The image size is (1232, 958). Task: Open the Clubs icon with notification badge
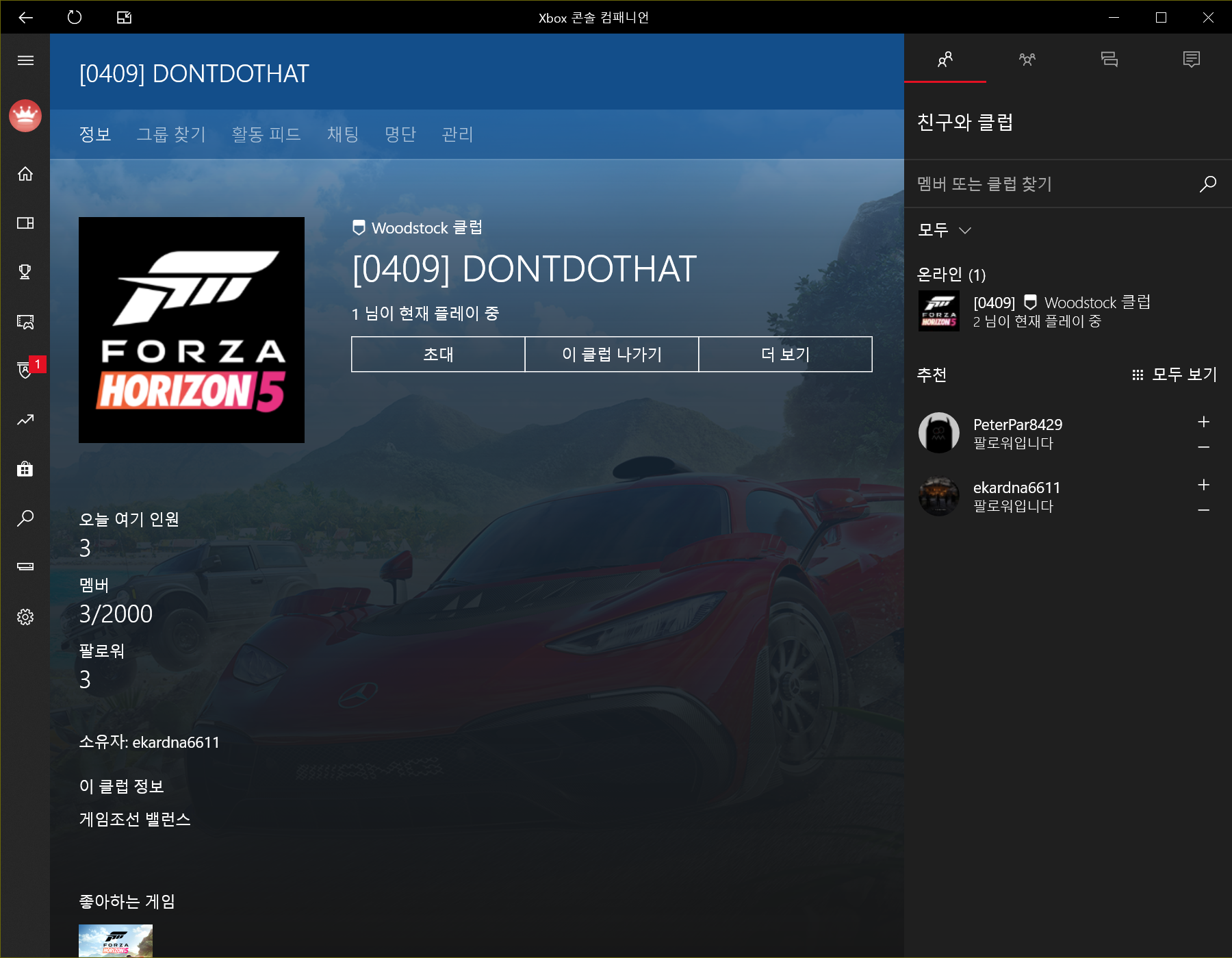click(25, 370)
